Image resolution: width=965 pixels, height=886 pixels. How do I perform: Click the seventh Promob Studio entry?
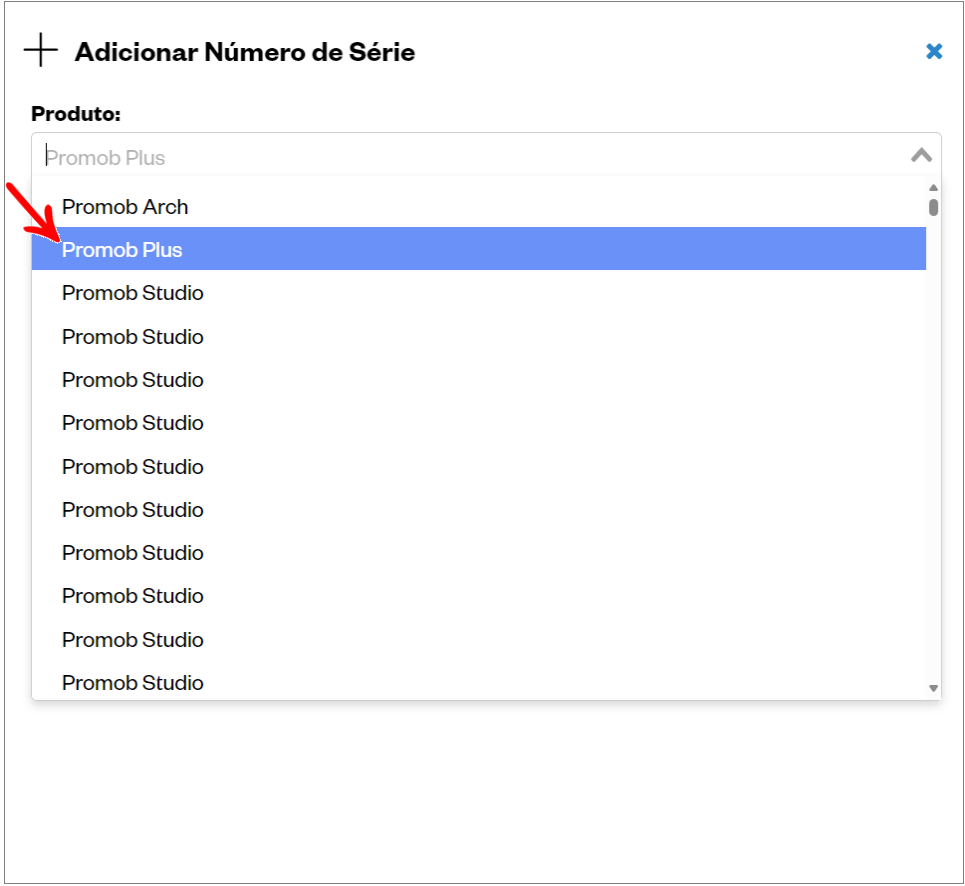pyautogui.click(x=132, y=553)
